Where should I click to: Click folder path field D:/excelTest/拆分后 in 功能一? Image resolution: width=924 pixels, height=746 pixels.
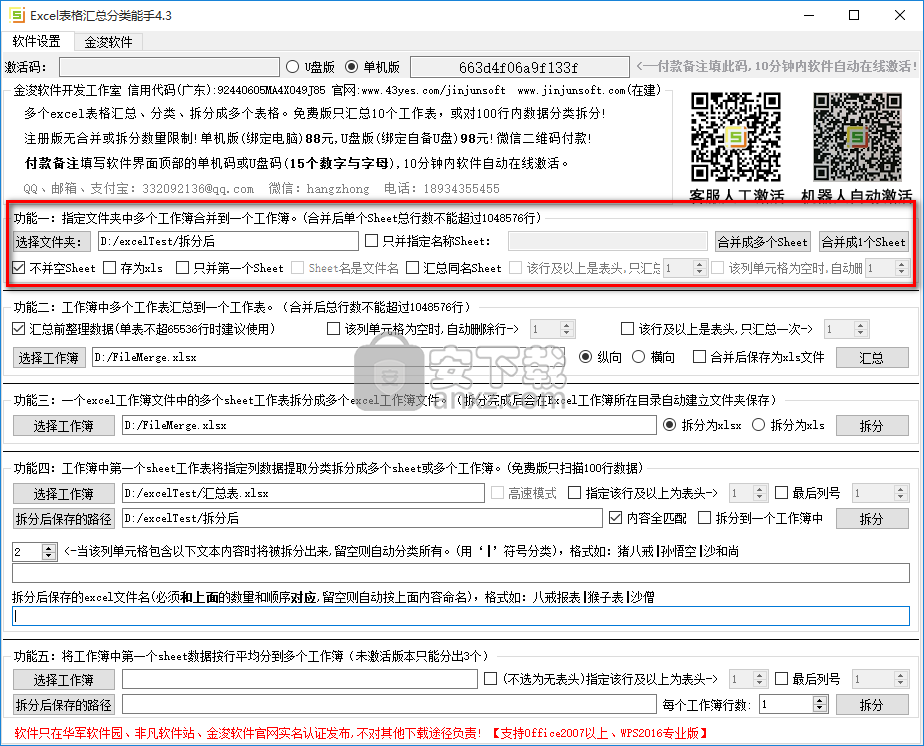tap(227, 241)
